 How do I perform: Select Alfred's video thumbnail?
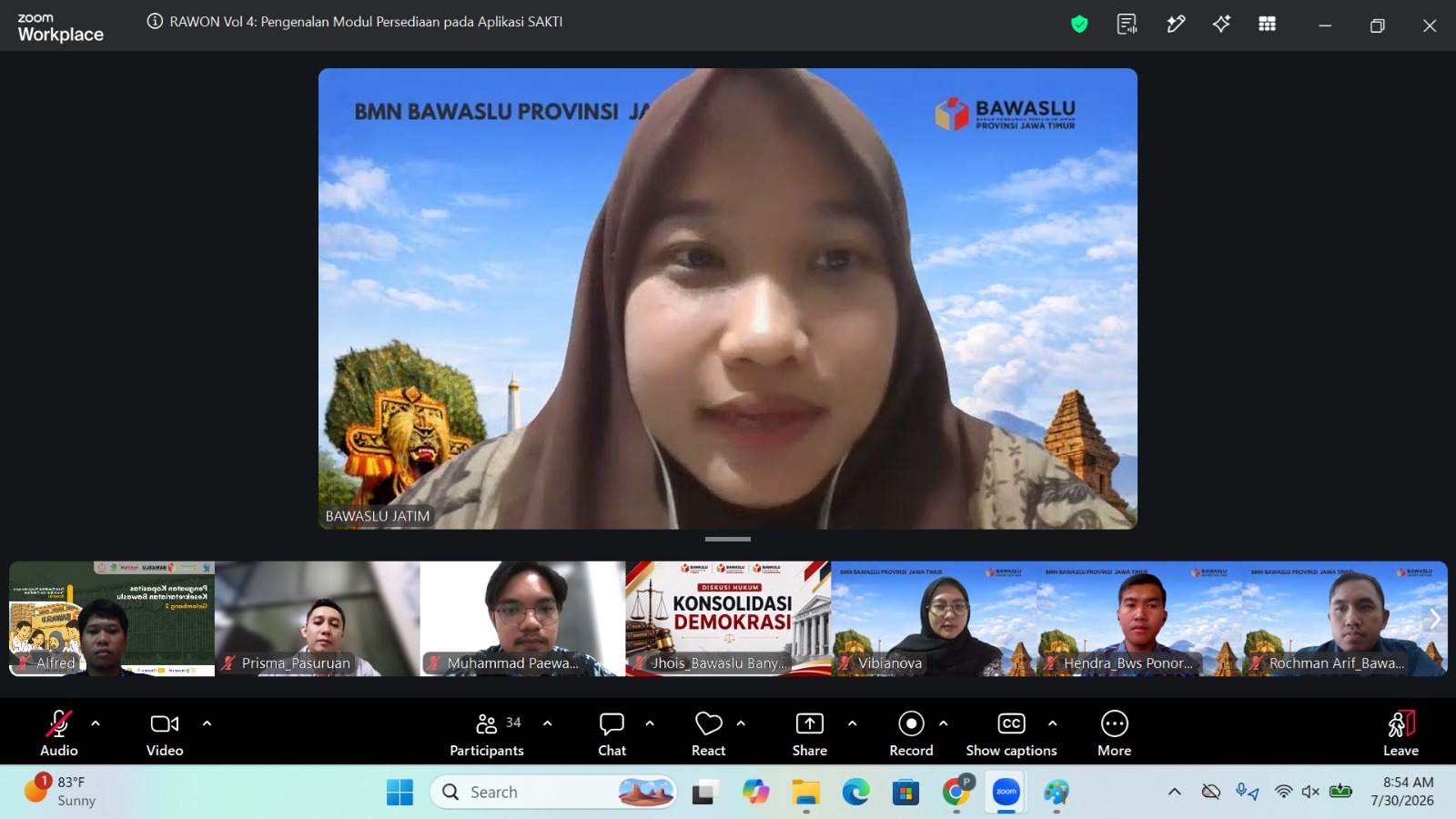pyautogui.click(x=112, y=619)
